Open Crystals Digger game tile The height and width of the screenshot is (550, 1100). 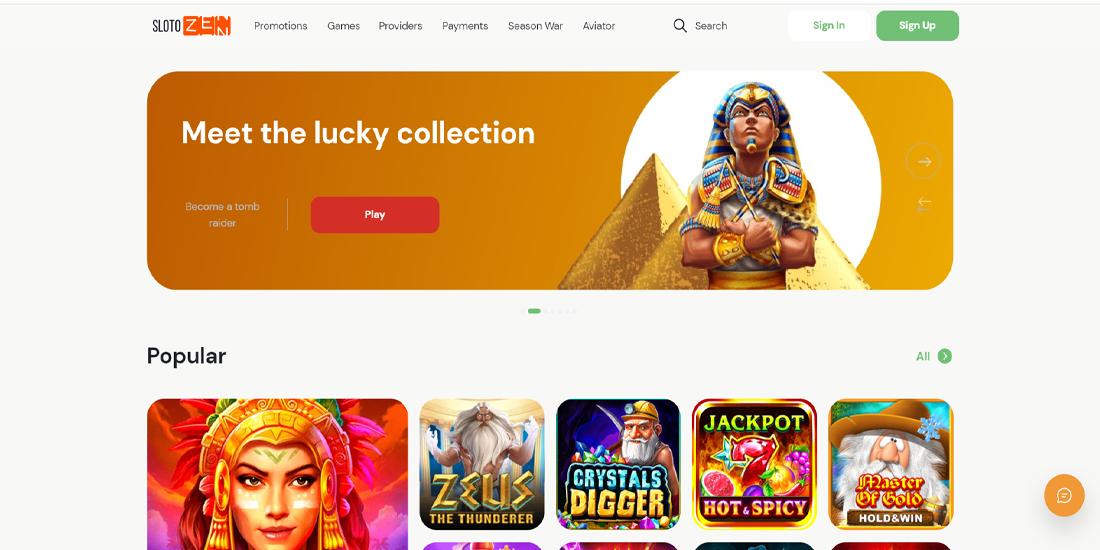(x=618, y=464)
